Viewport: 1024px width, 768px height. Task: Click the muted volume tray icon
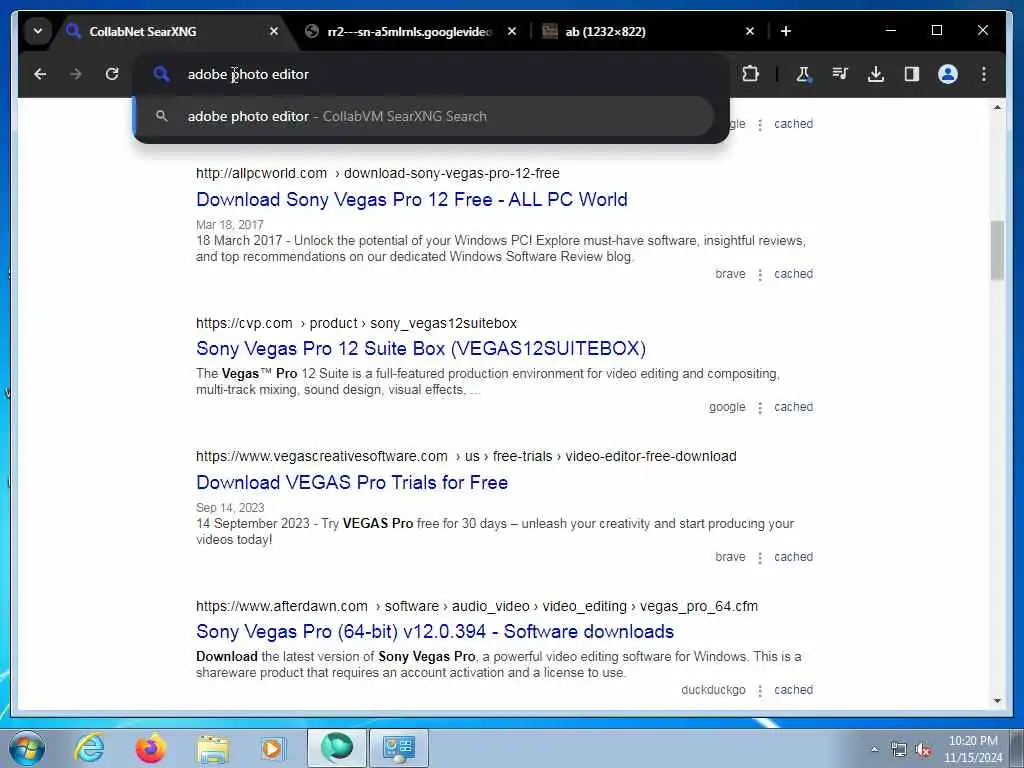[923, 750]
